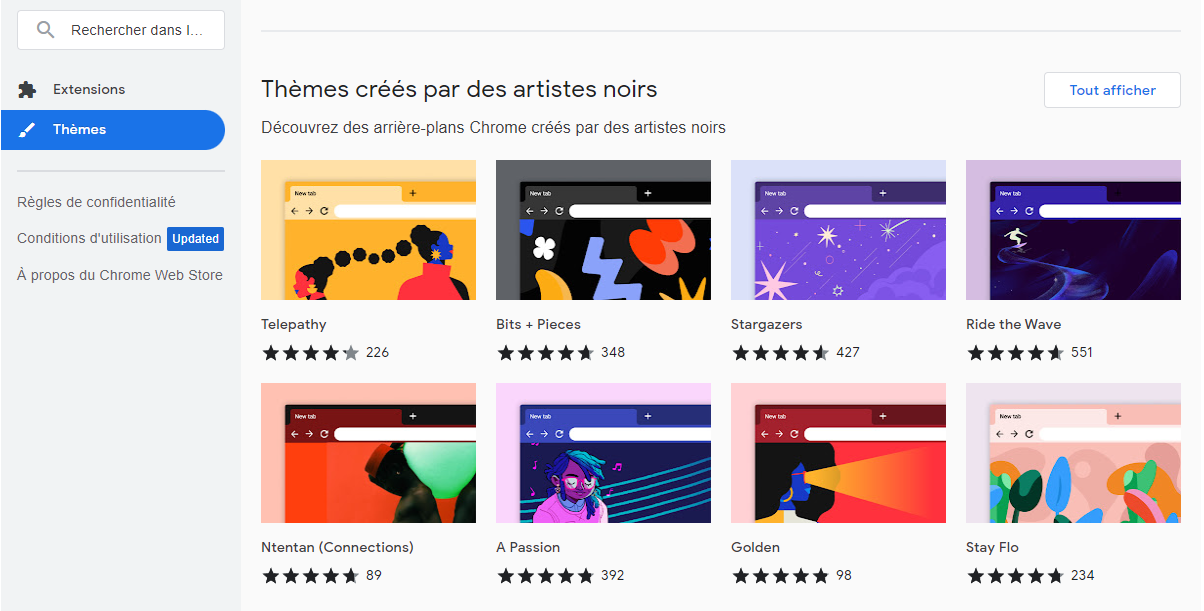The image size is (1204, 611).
Task: Click the Thèmes paintbrush icon
Action: [x=27, y=130]
